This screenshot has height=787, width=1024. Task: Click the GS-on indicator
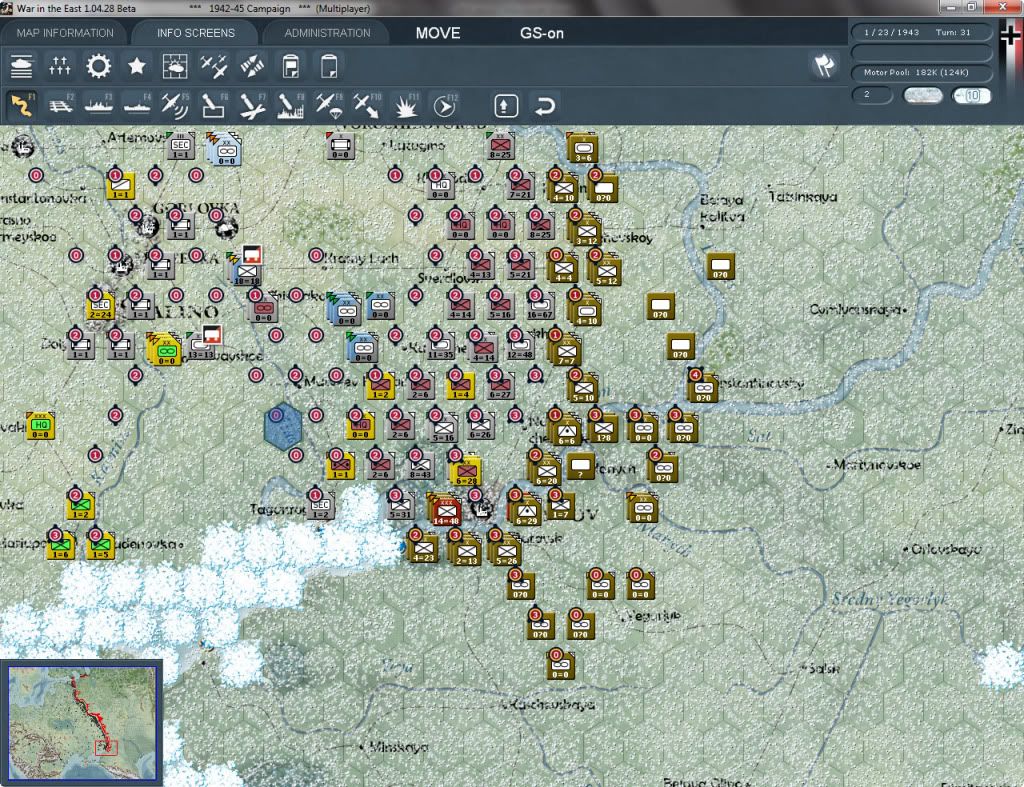(x=541, y=33)
